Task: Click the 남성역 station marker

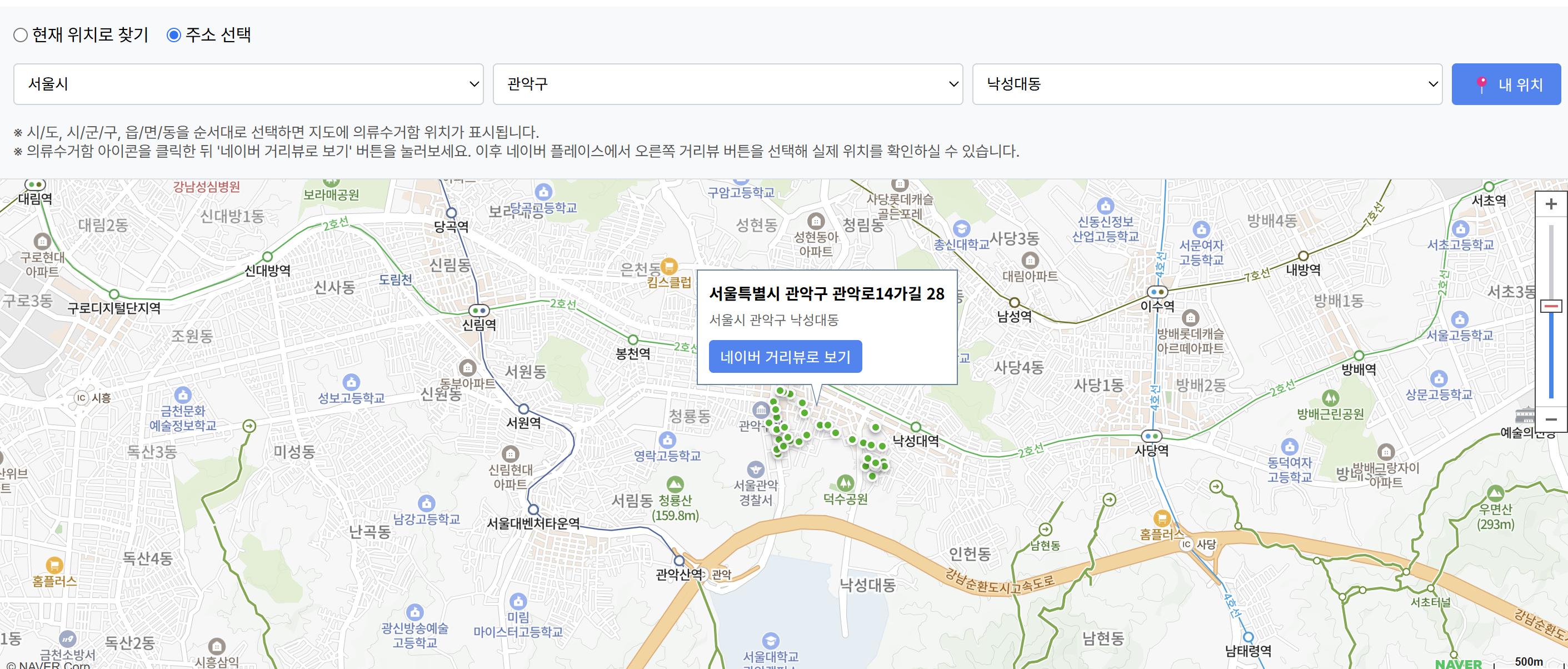Action: click(1014, 302)
